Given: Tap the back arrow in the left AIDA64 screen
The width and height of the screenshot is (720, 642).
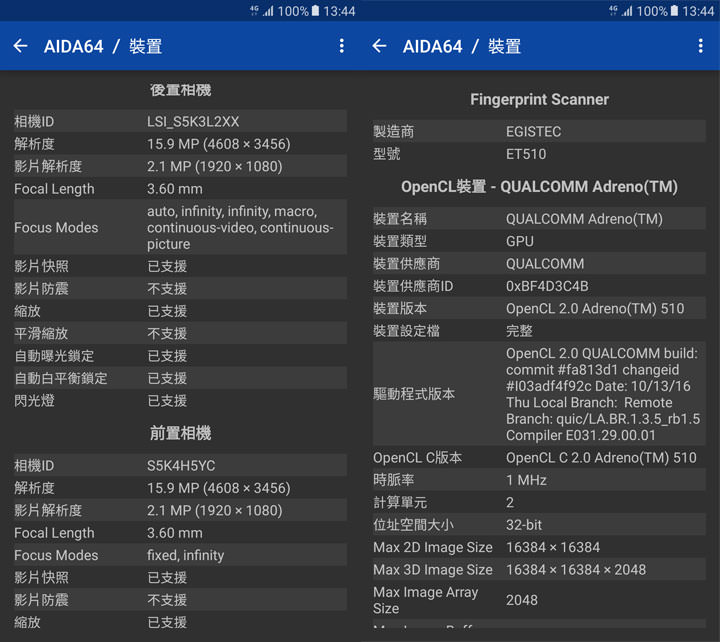Looking at the screenshot, I should (x=20, y=46).
